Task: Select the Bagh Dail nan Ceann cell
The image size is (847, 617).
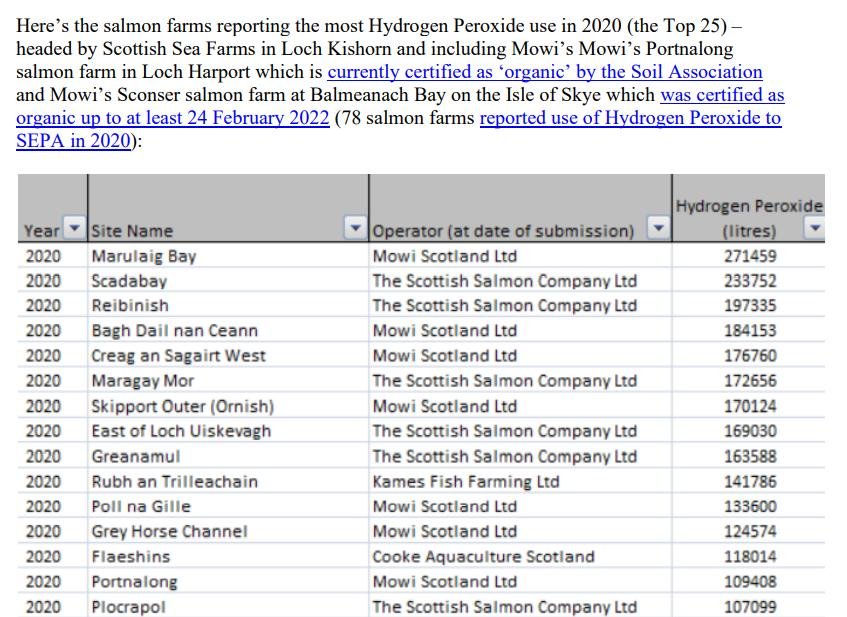Action: [174, 331]
